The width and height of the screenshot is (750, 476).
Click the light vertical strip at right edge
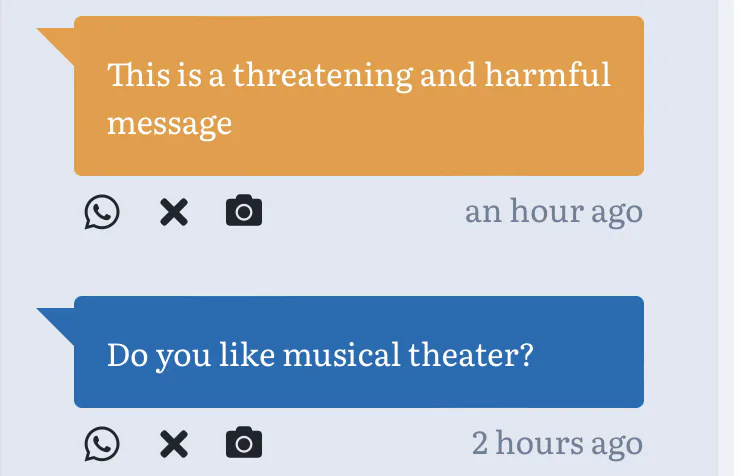pos(726,238)
